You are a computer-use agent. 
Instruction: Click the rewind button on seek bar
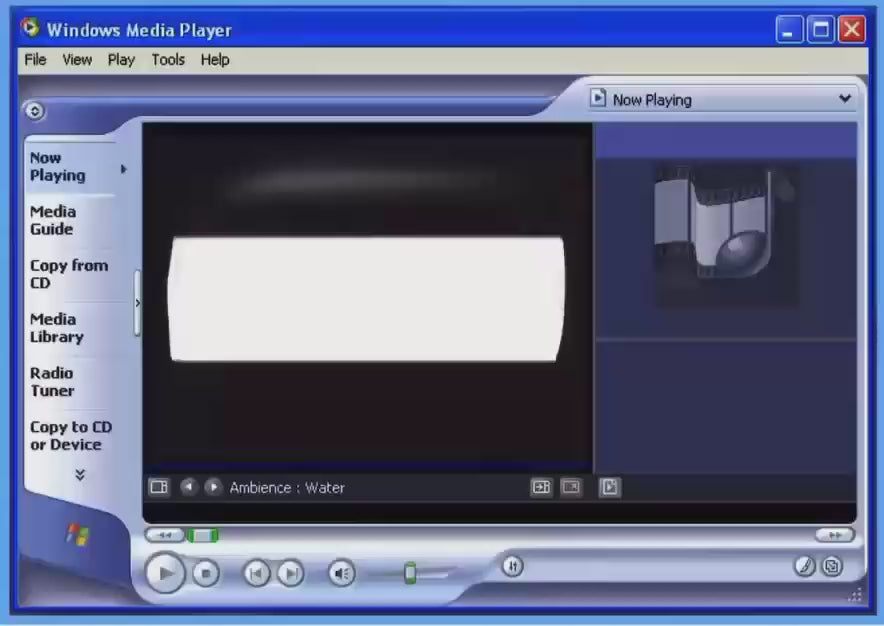tap(164, 535)
